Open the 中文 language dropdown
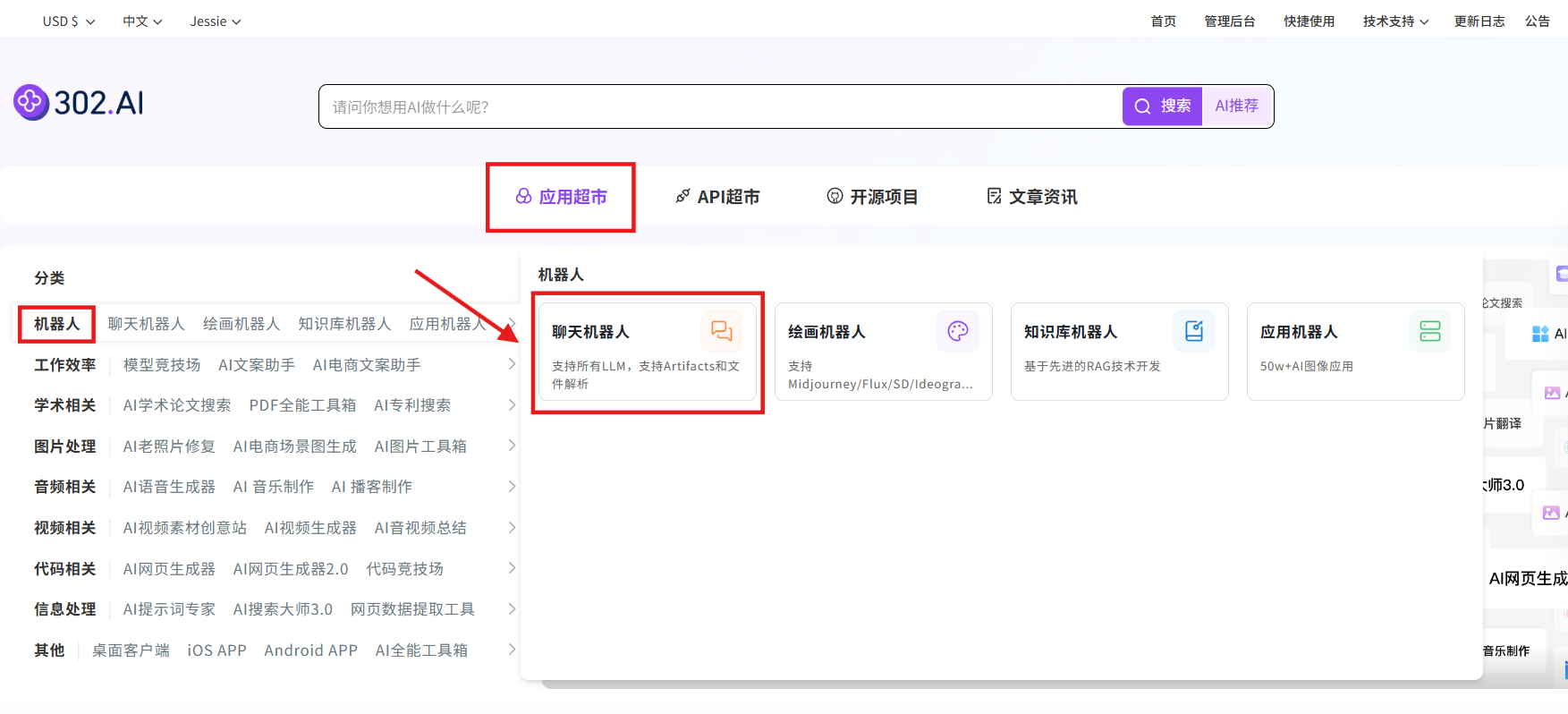This screenshot has height=714, width=1568. point(142,21)
